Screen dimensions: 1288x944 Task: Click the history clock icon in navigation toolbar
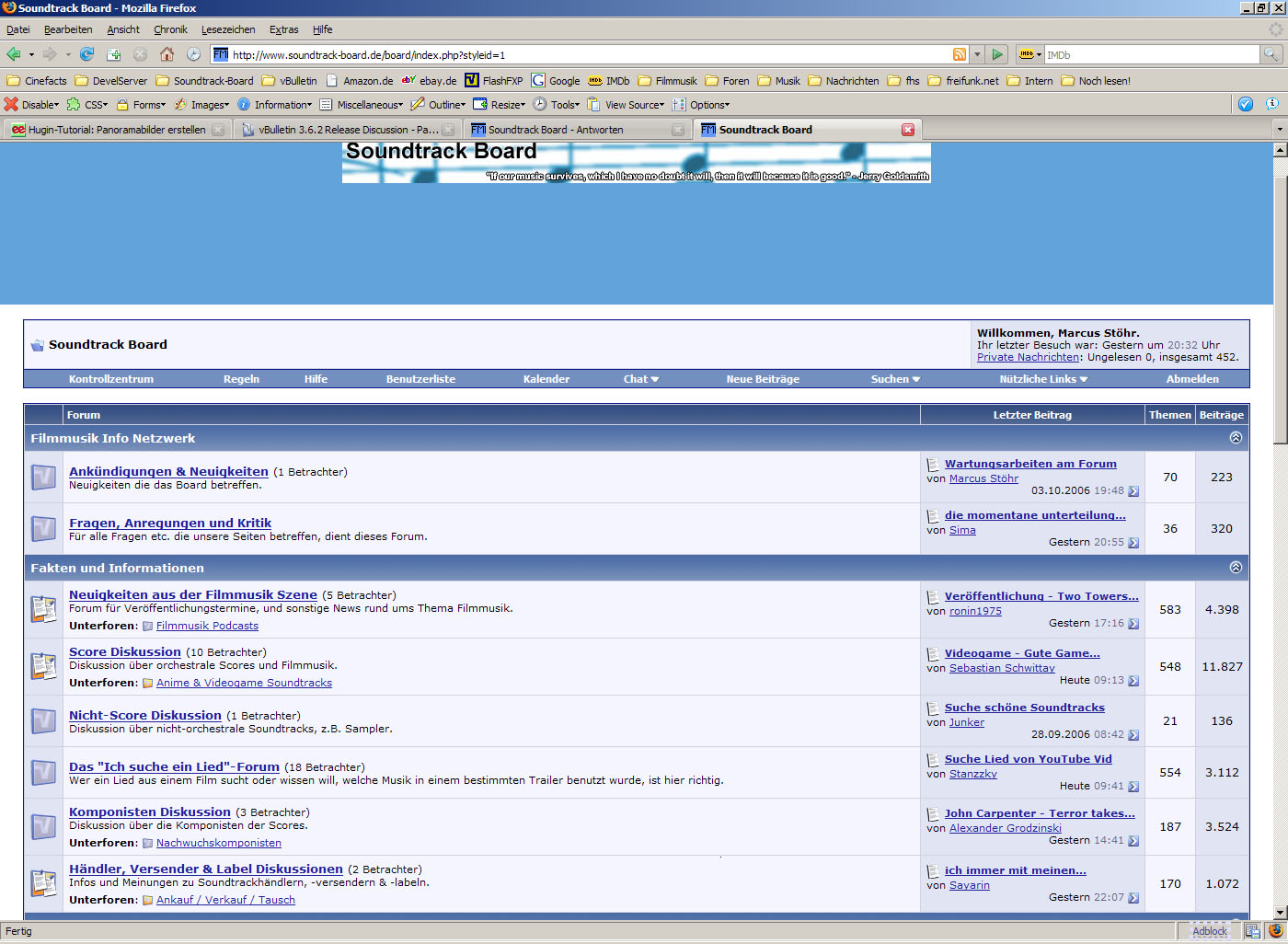pos(193,54)
